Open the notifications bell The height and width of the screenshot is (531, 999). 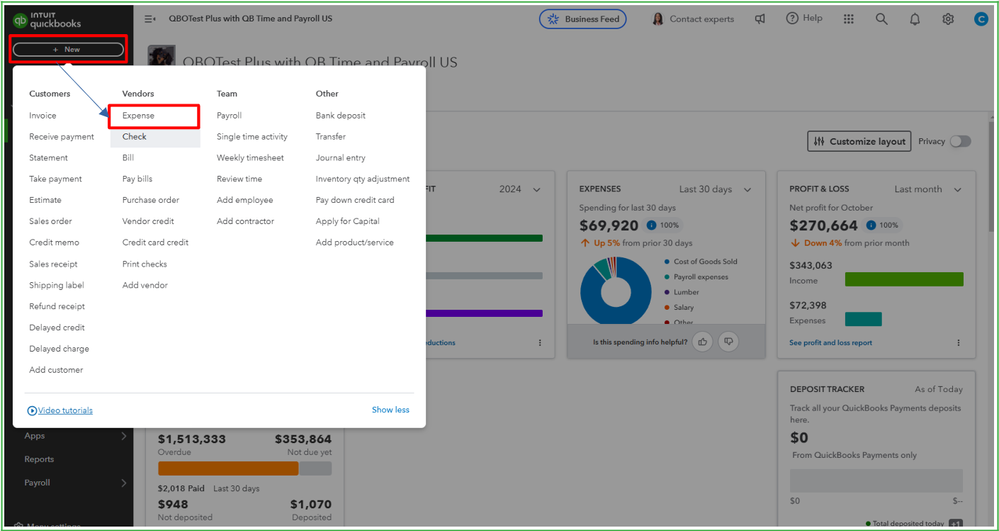pos(915,19)
